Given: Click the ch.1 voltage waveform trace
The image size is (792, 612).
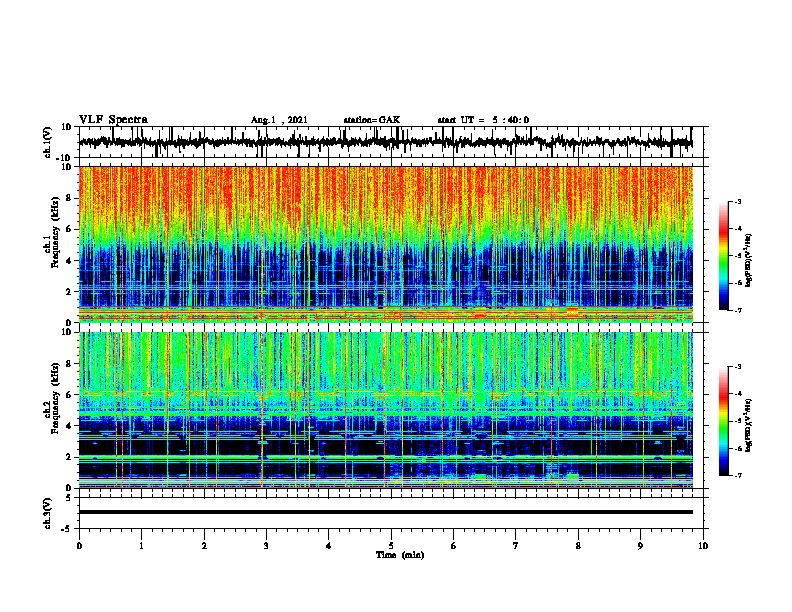Looking at the screenshot, I should click(385, 142).
